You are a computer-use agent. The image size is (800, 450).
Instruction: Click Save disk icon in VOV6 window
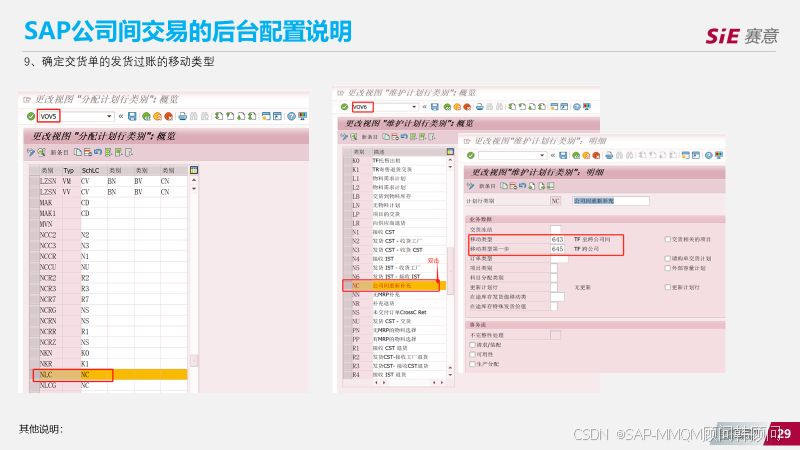(x=435, y=107)
